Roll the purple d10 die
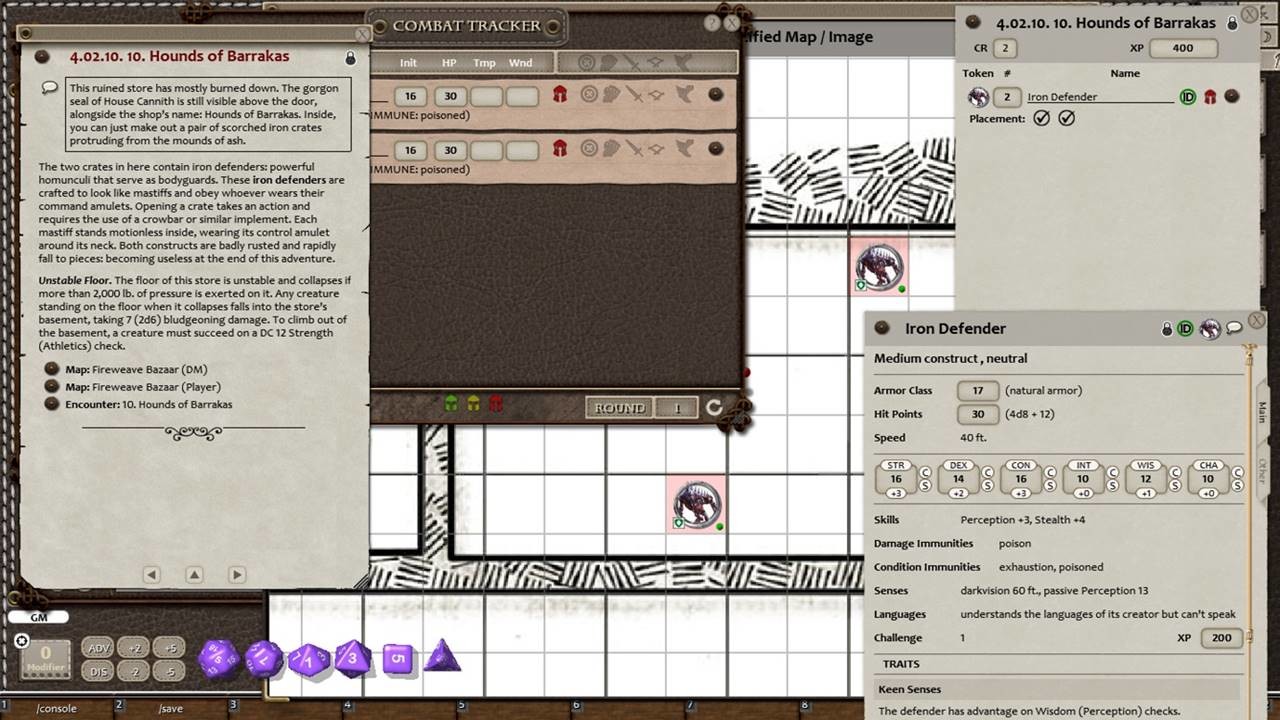 pyautogui.click(x=309, y=659)
